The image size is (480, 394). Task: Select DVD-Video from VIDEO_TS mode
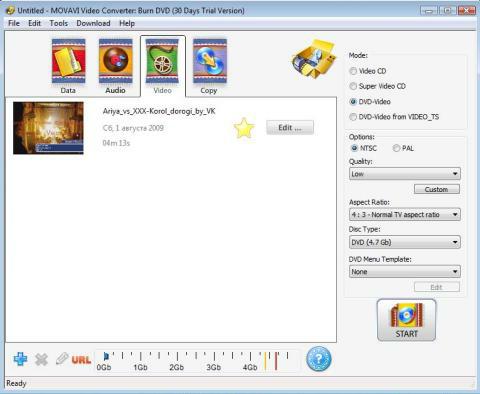(x=394, y=117)
